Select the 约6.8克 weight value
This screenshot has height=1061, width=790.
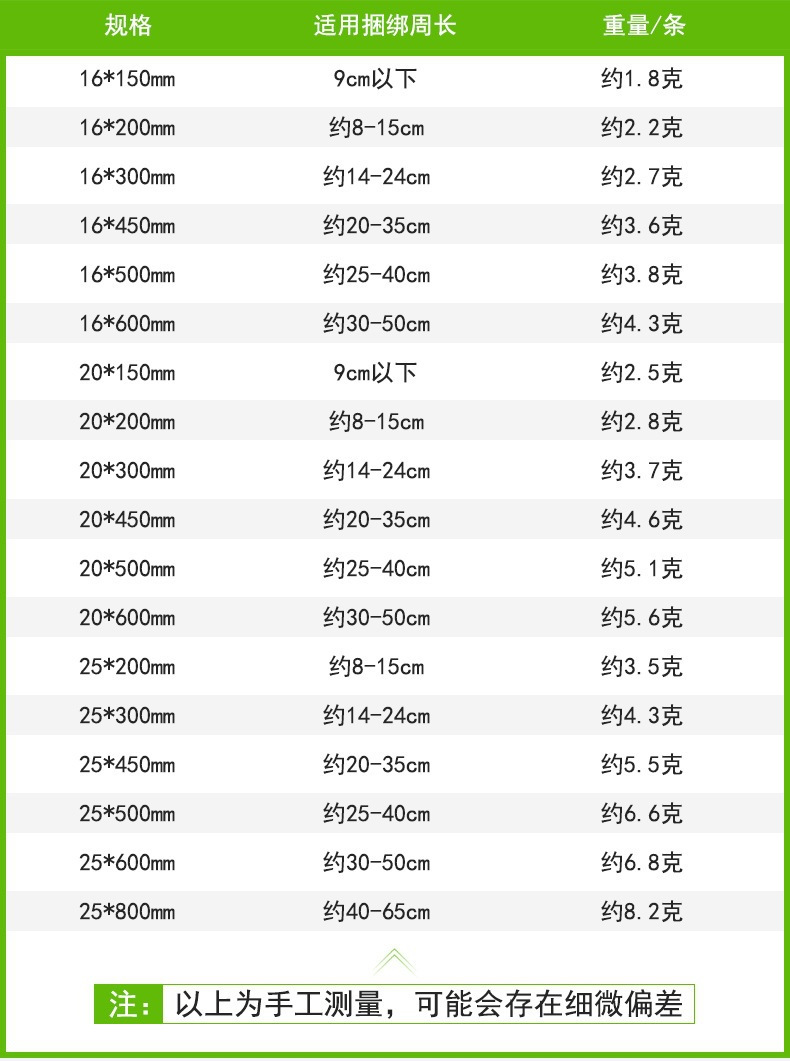coord(641,863)
